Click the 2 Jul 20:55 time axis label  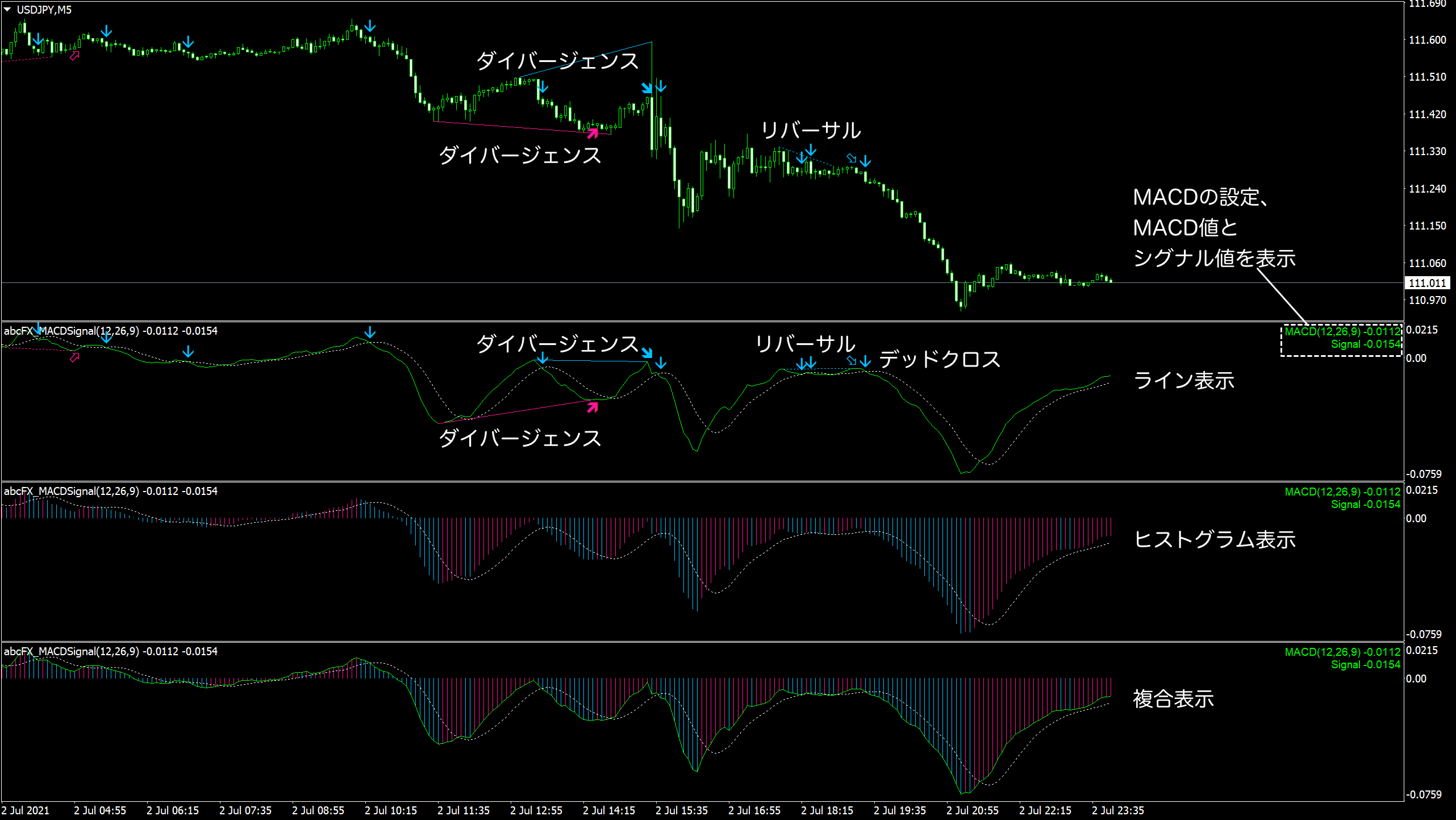click(x=972, y=810)
